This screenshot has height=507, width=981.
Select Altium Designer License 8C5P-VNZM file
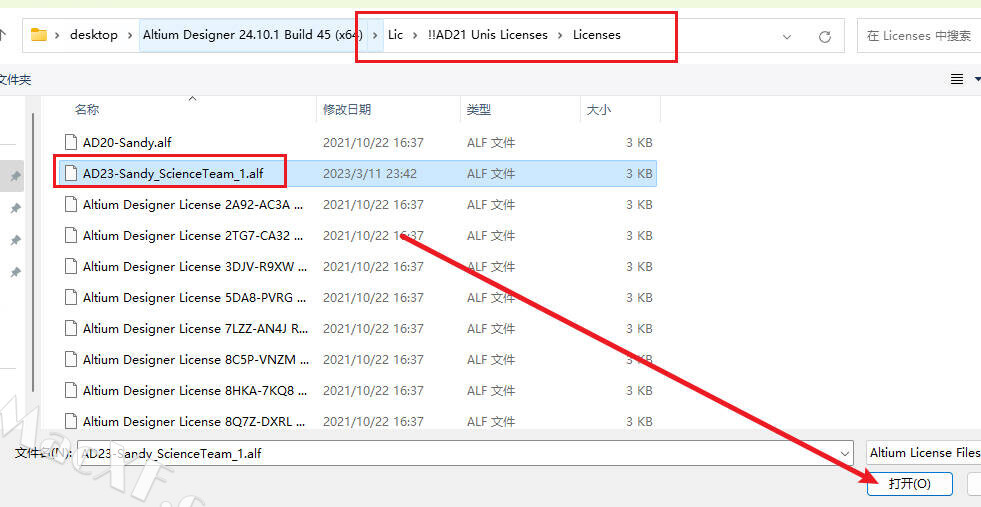point(357,359)
